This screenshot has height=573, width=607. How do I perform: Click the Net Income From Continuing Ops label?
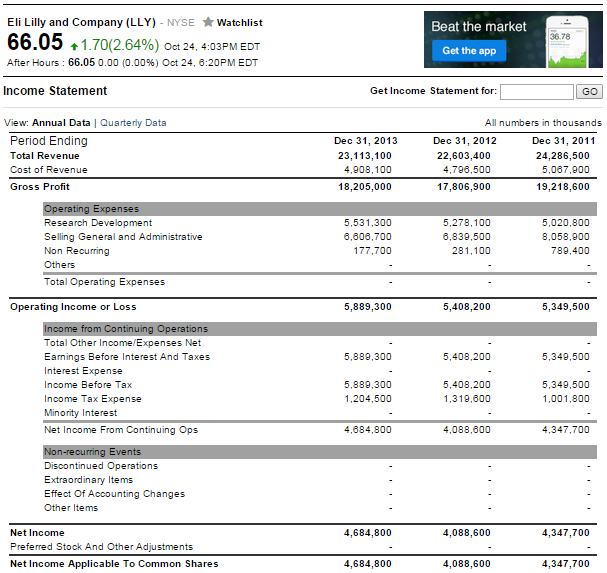coord(121,429)
